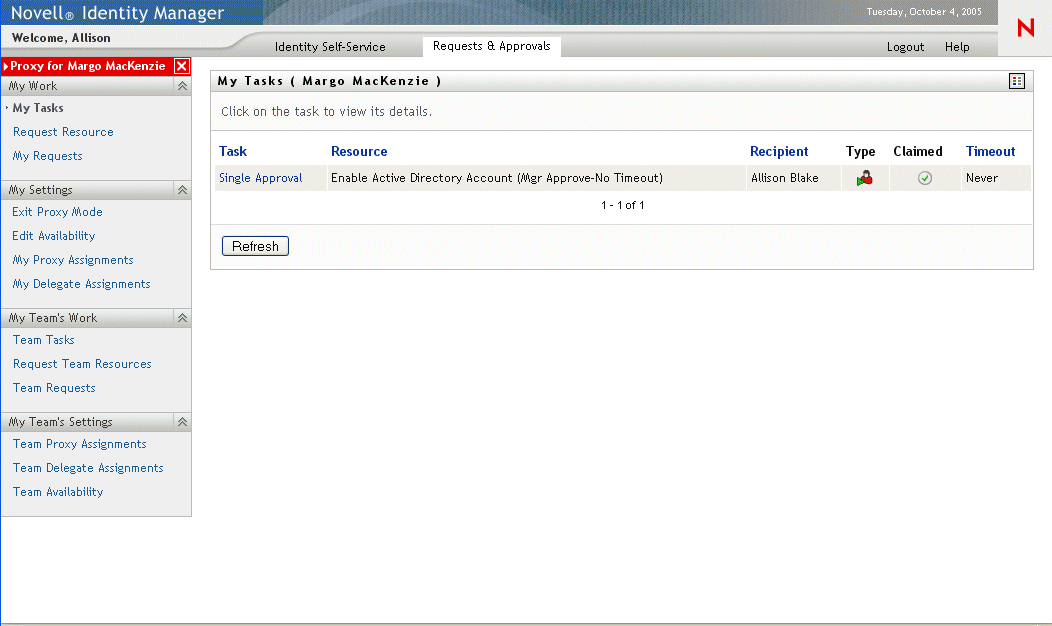Click the Refresh button
Viewport: 1052px width, 626px height.
255,246
